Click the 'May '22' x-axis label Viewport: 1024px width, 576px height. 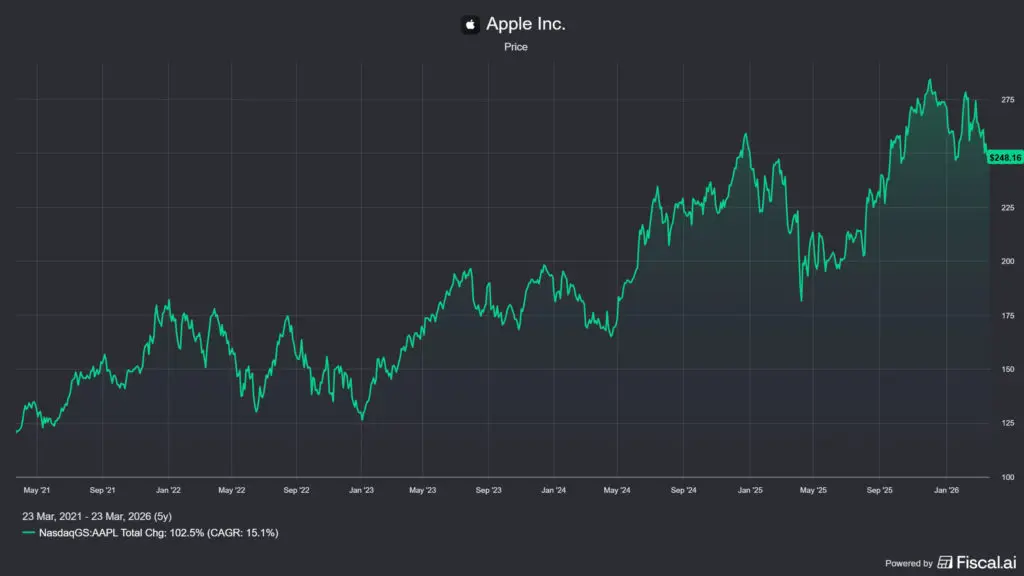pyautogui.click(x=231, y=490)
